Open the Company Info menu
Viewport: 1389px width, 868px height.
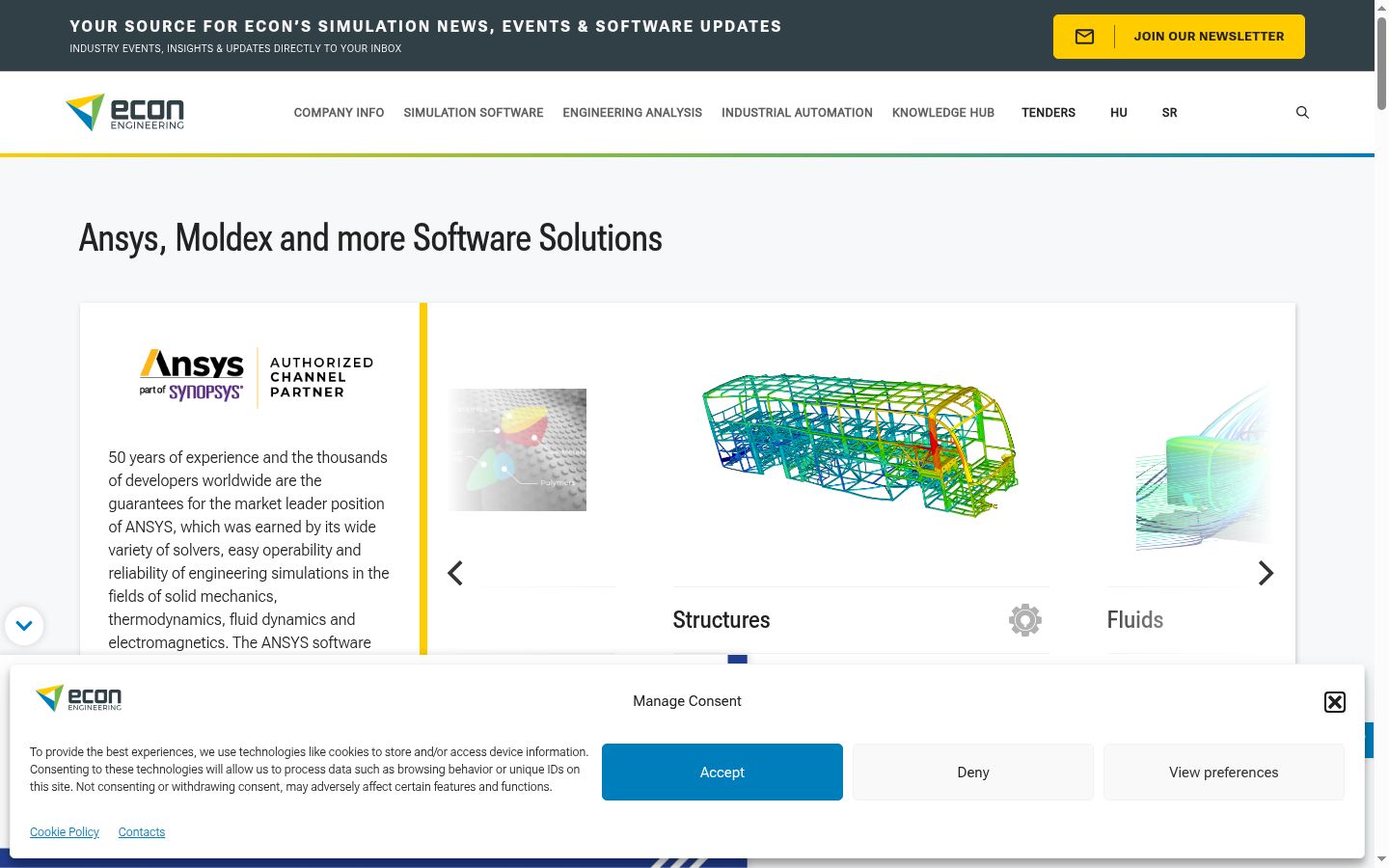339,113
